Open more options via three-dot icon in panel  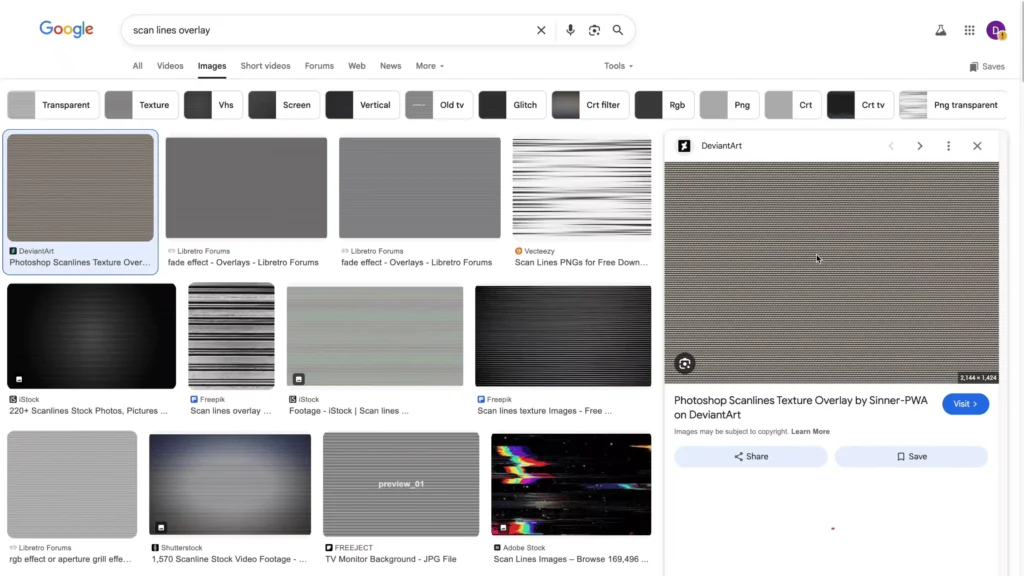(x=948, y=145)
